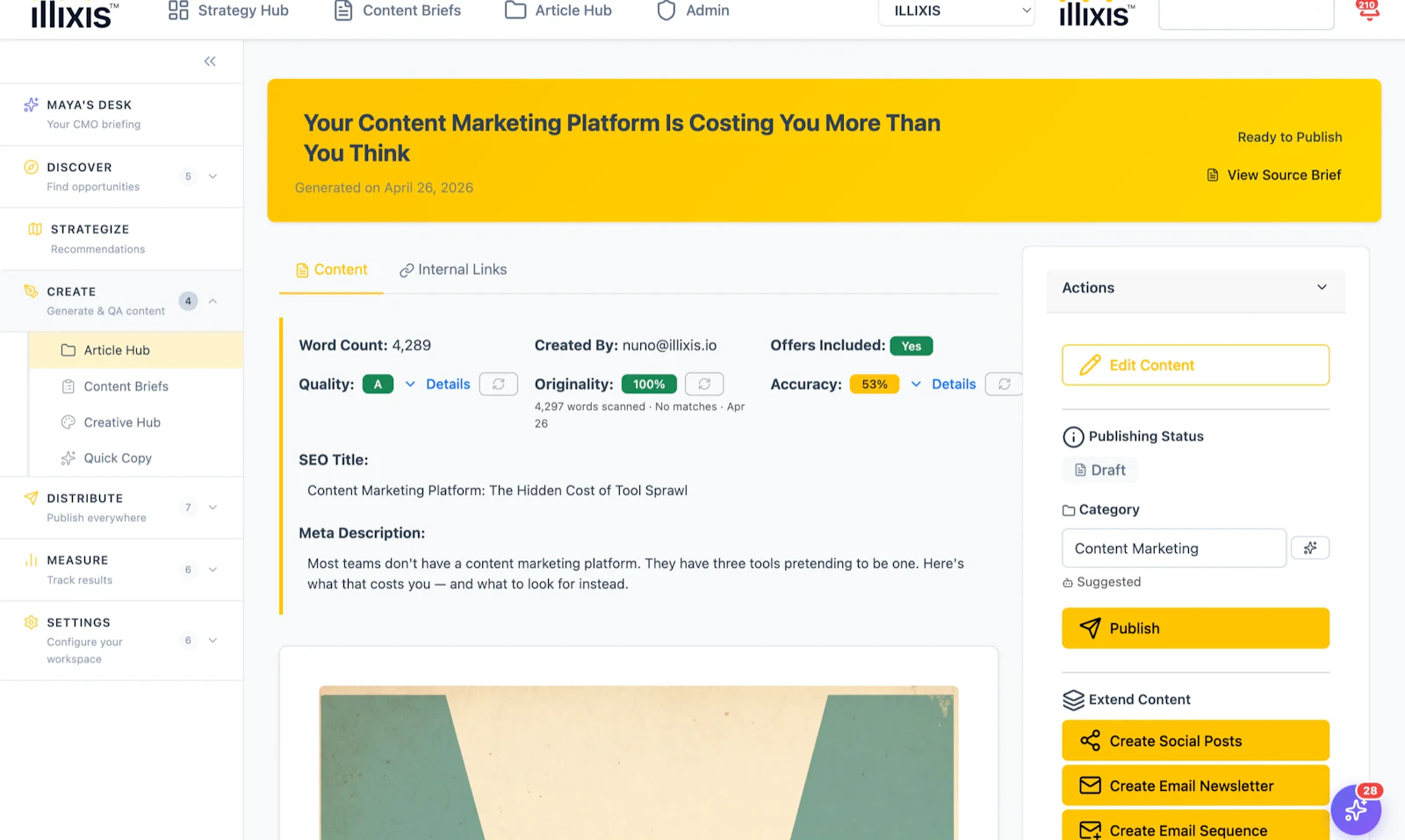Click the article hero image
This screenshot has width=1405, height=840.
(x=638, y=763)
